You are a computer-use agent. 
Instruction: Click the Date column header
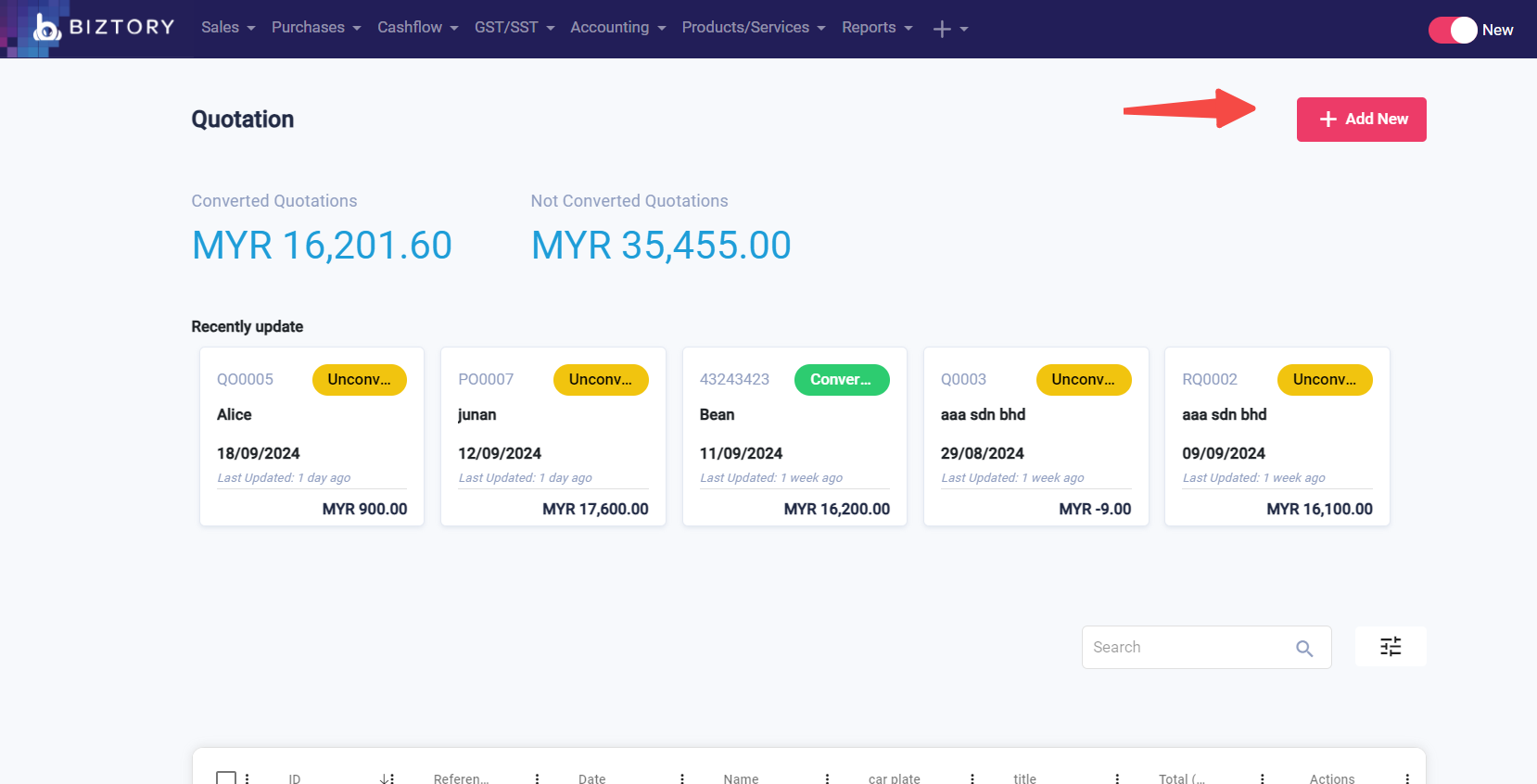click(592, 778)
